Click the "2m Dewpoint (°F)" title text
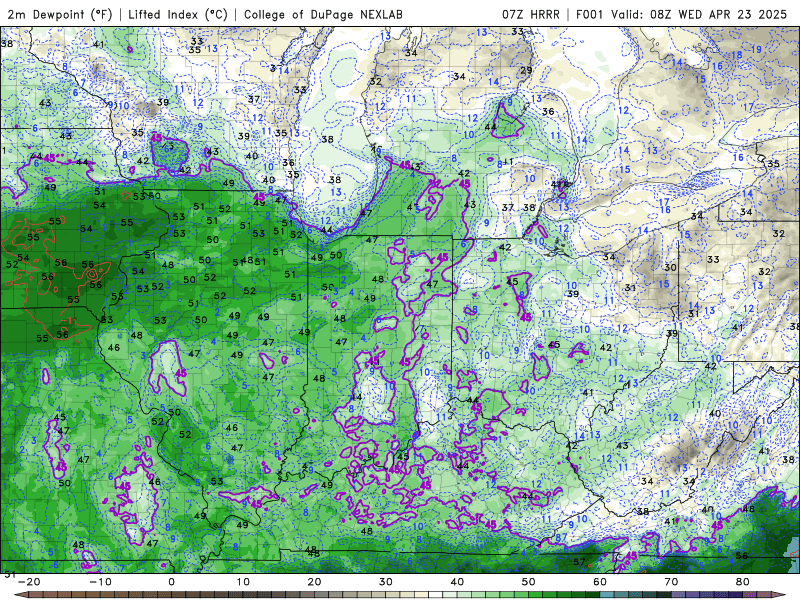 point(60,14)
